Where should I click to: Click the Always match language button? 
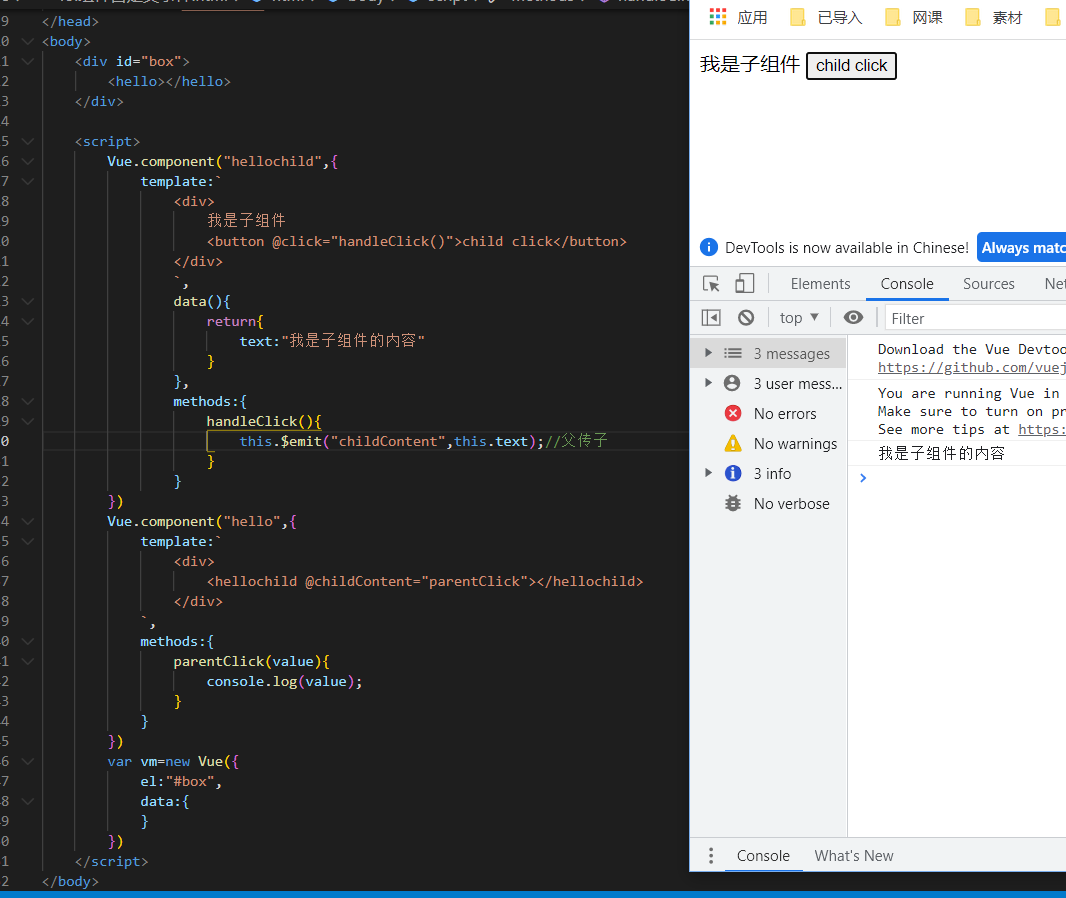click(1021, 247)
